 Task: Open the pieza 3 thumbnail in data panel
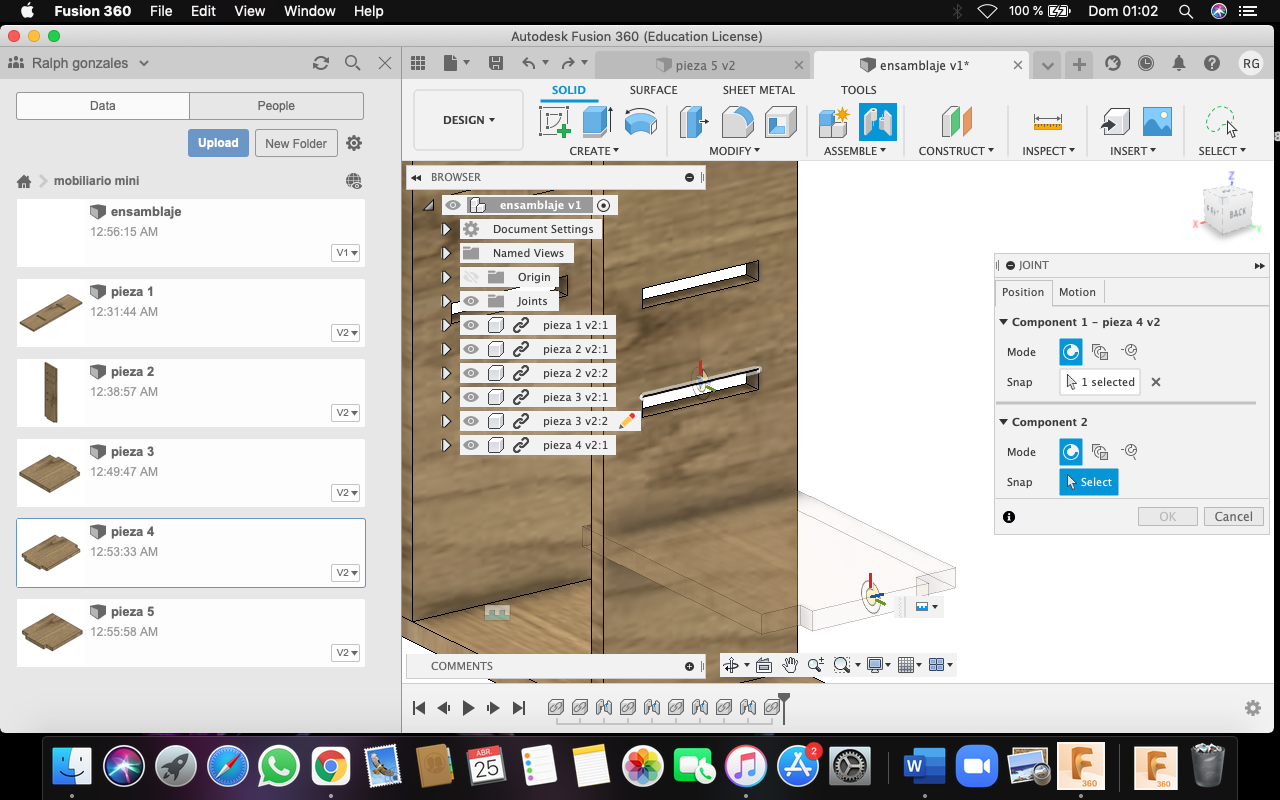coord(50,473)
